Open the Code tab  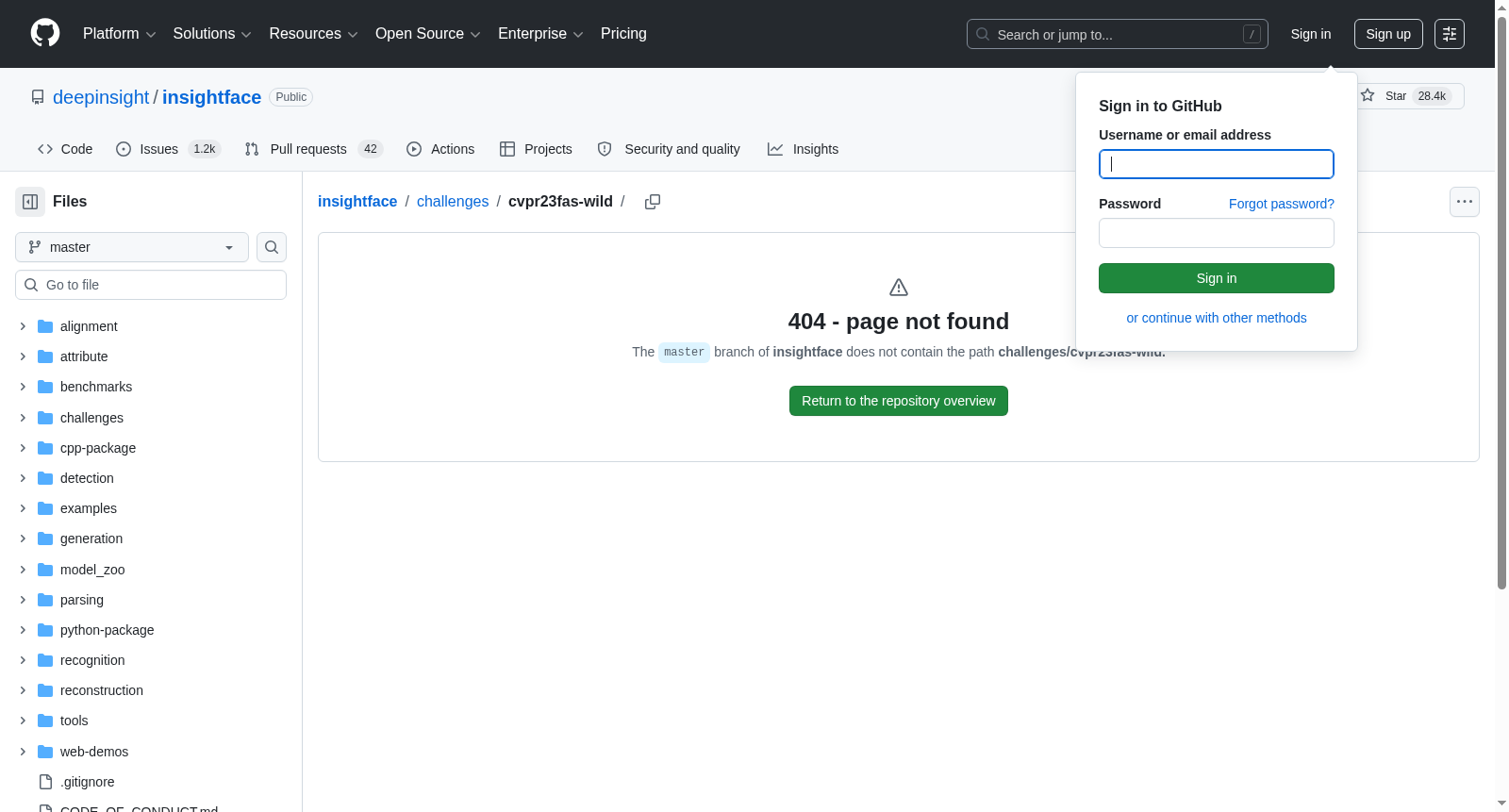point(65,149)
